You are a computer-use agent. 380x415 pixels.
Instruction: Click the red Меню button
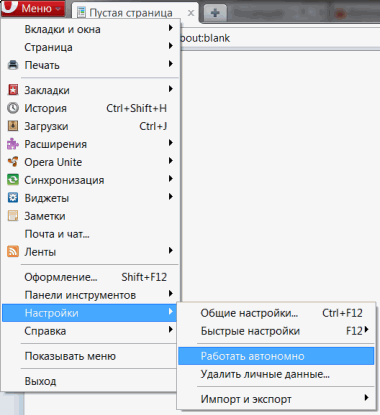tap(33, 8)
